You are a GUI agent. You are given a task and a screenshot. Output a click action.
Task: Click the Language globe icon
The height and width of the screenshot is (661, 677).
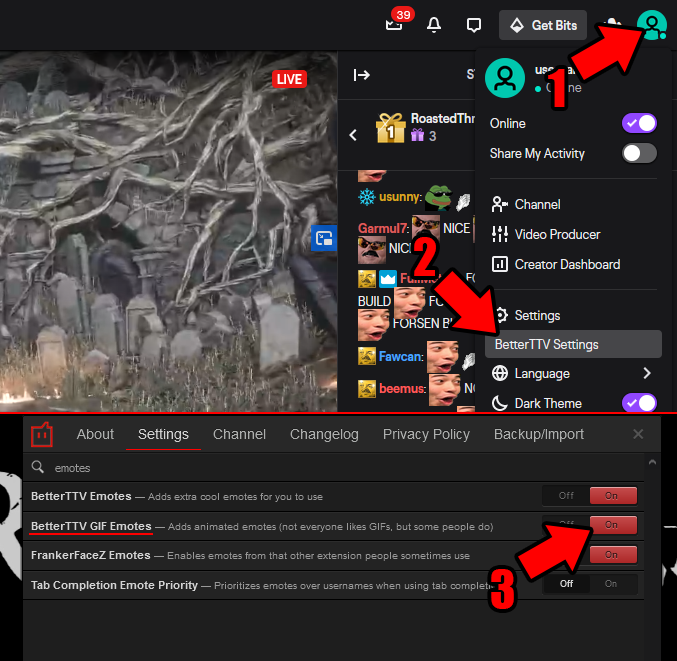tap(500, 373)
